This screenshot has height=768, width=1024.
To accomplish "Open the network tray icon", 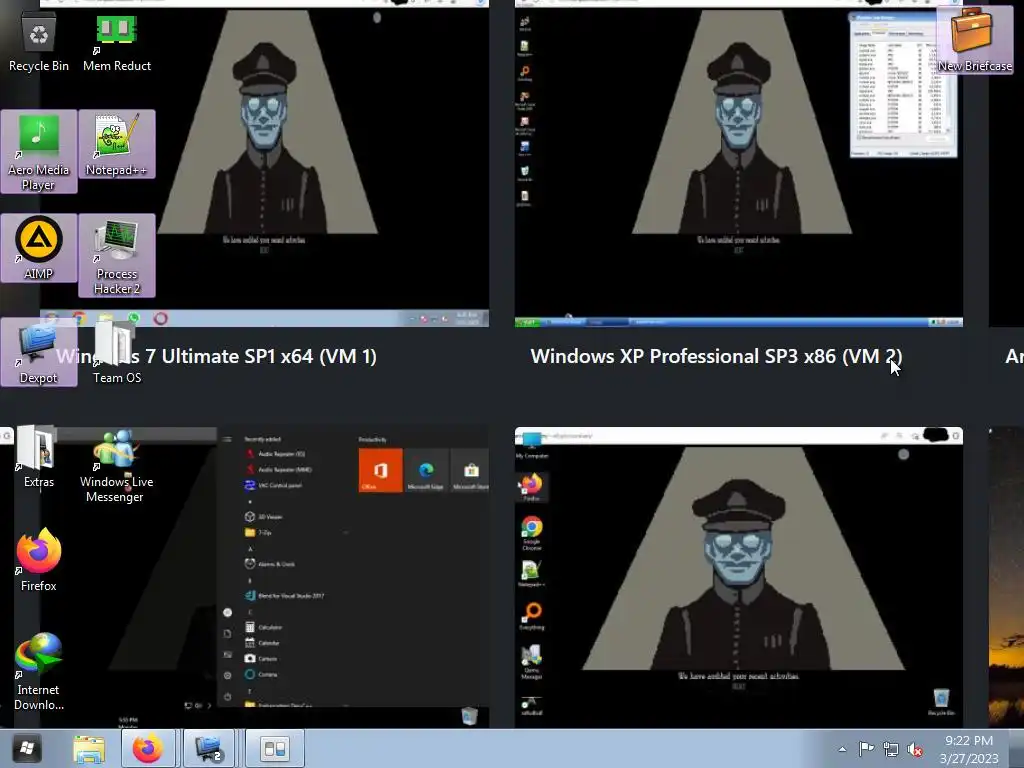I will point(891,749).
